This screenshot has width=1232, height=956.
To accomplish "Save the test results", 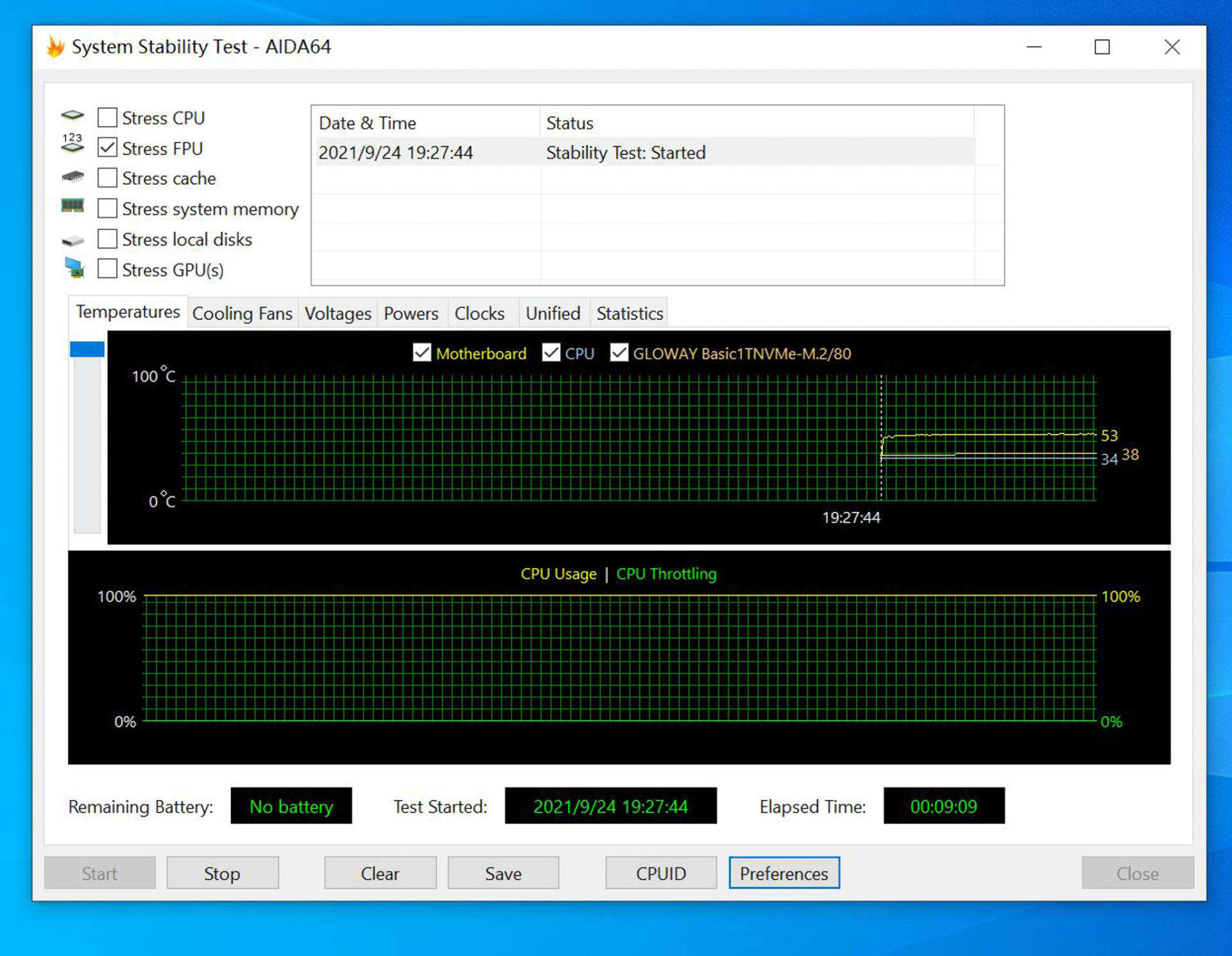I will (503, 873).
